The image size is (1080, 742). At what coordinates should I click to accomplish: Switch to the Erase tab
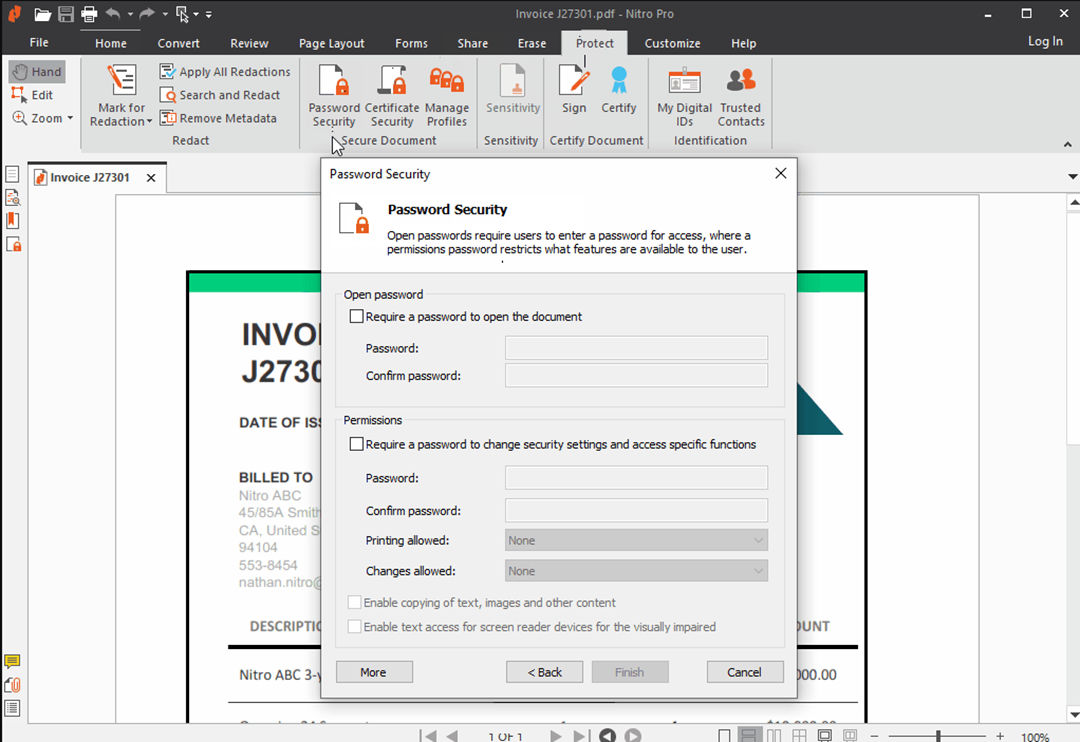click(x=532, y=43)
